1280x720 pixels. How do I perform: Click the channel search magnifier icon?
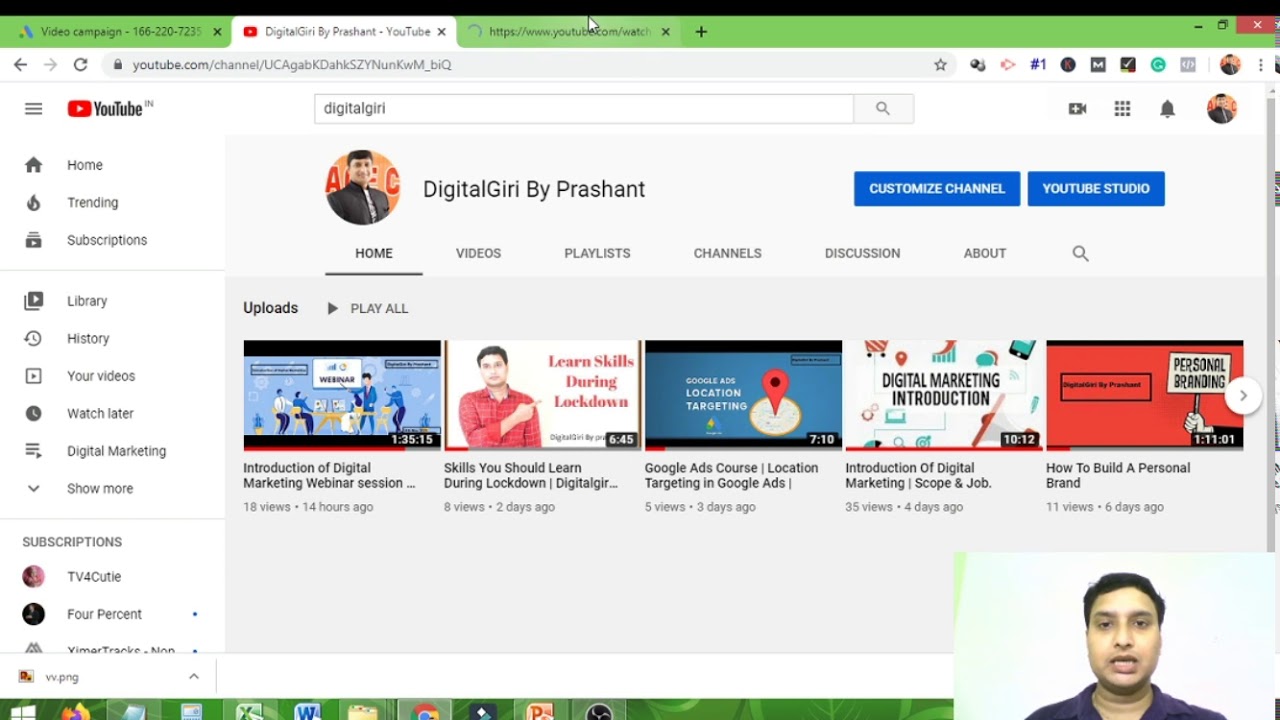[1080, 254]
